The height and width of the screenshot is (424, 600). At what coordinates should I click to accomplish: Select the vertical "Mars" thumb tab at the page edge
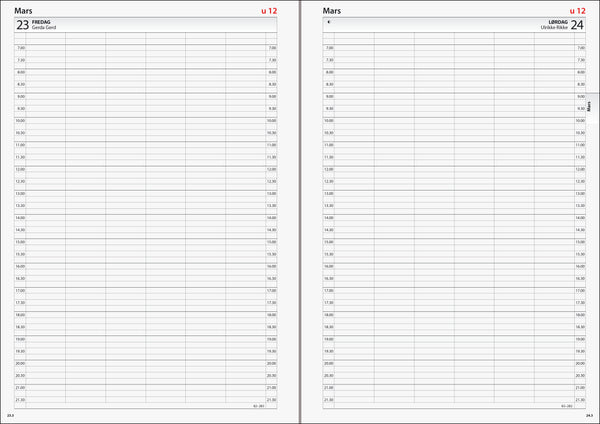(x=589, y=106)
